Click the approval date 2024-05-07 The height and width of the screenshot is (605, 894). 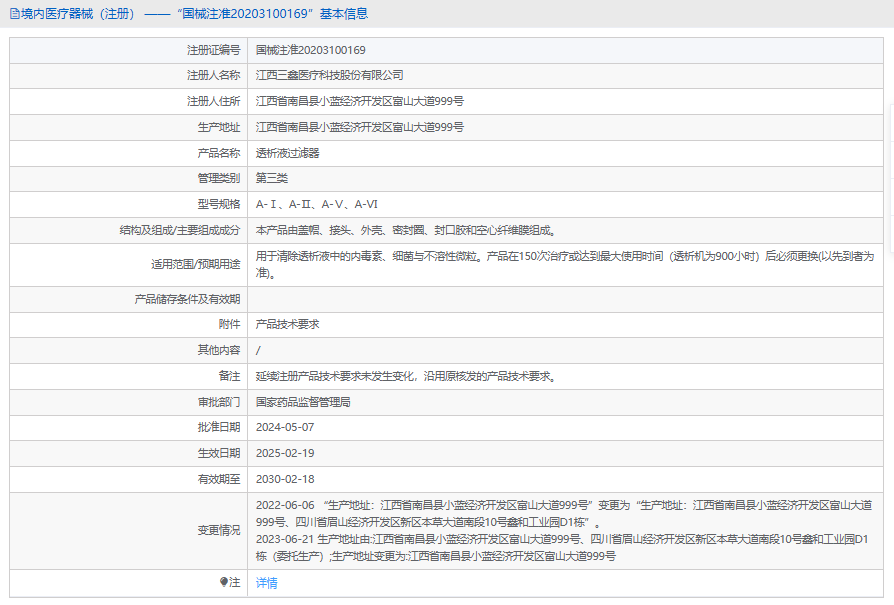coord(285,428)
